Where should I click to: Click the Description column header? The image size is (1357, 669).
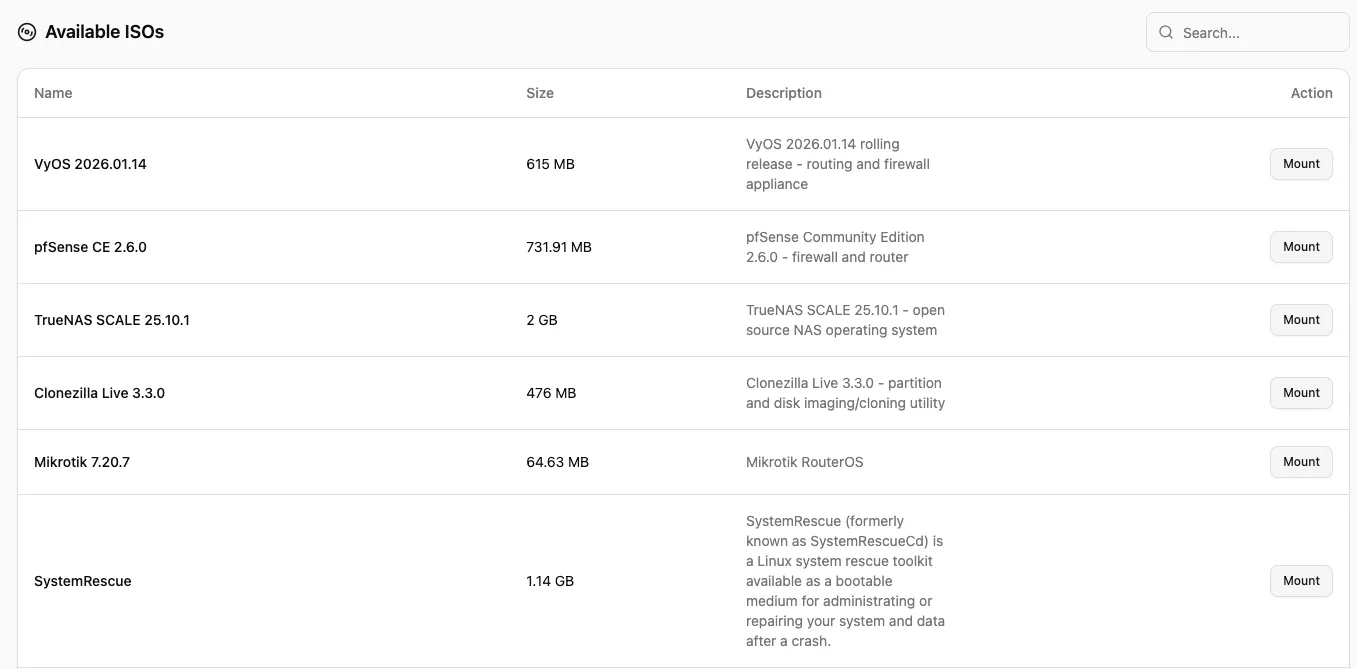[783, 93]
